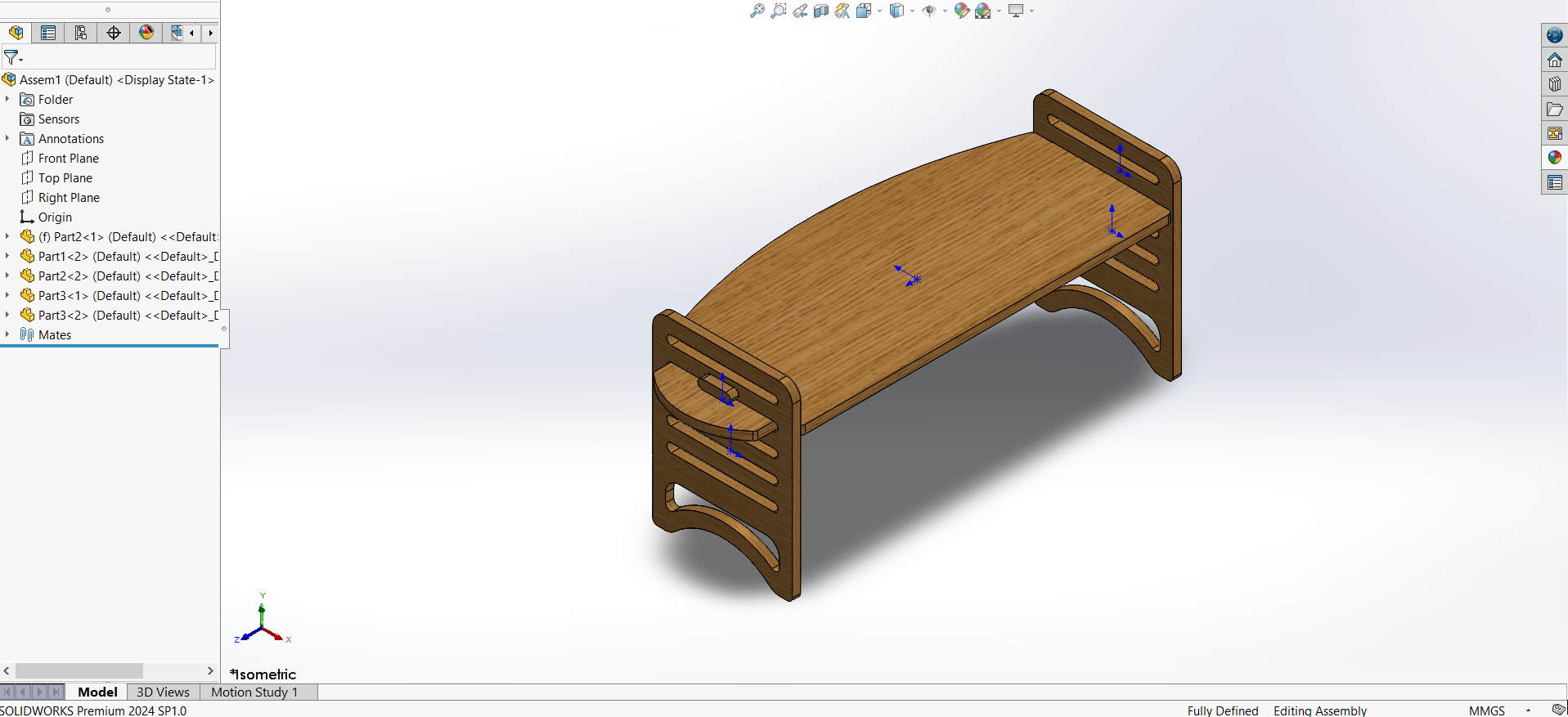Click the View Orientation cube icon
This screenshot has width=1568, height=717.
pyautogui.click(x=864, y=11)
